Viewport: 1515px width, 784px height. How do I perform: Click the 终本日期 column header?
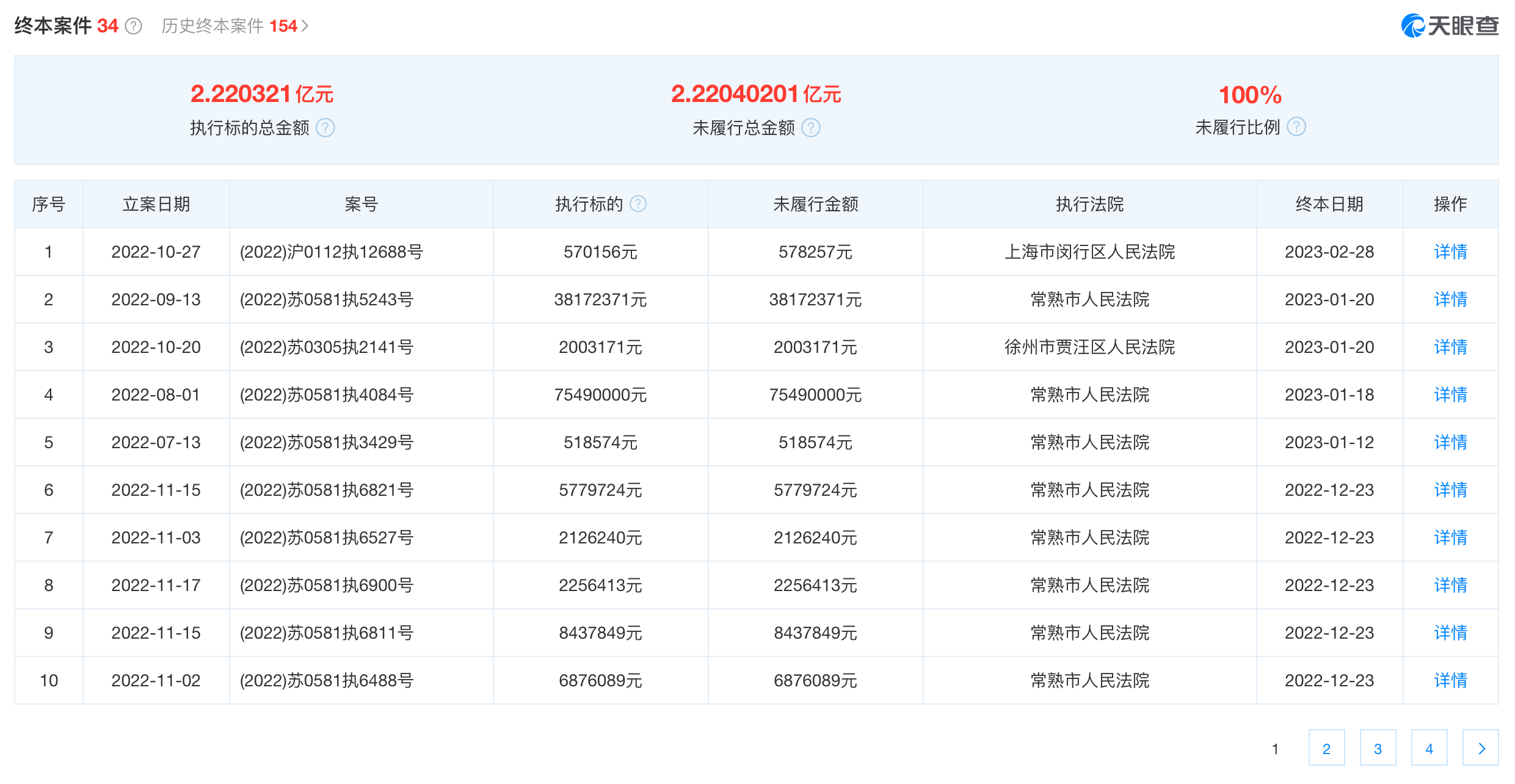pyautogui.click(x=1329, y=204)
